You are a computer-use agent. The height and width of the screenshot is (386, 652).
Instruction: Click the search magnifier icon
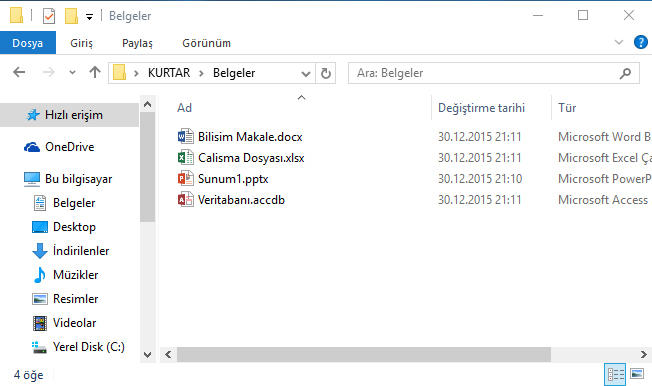(625, 74)
